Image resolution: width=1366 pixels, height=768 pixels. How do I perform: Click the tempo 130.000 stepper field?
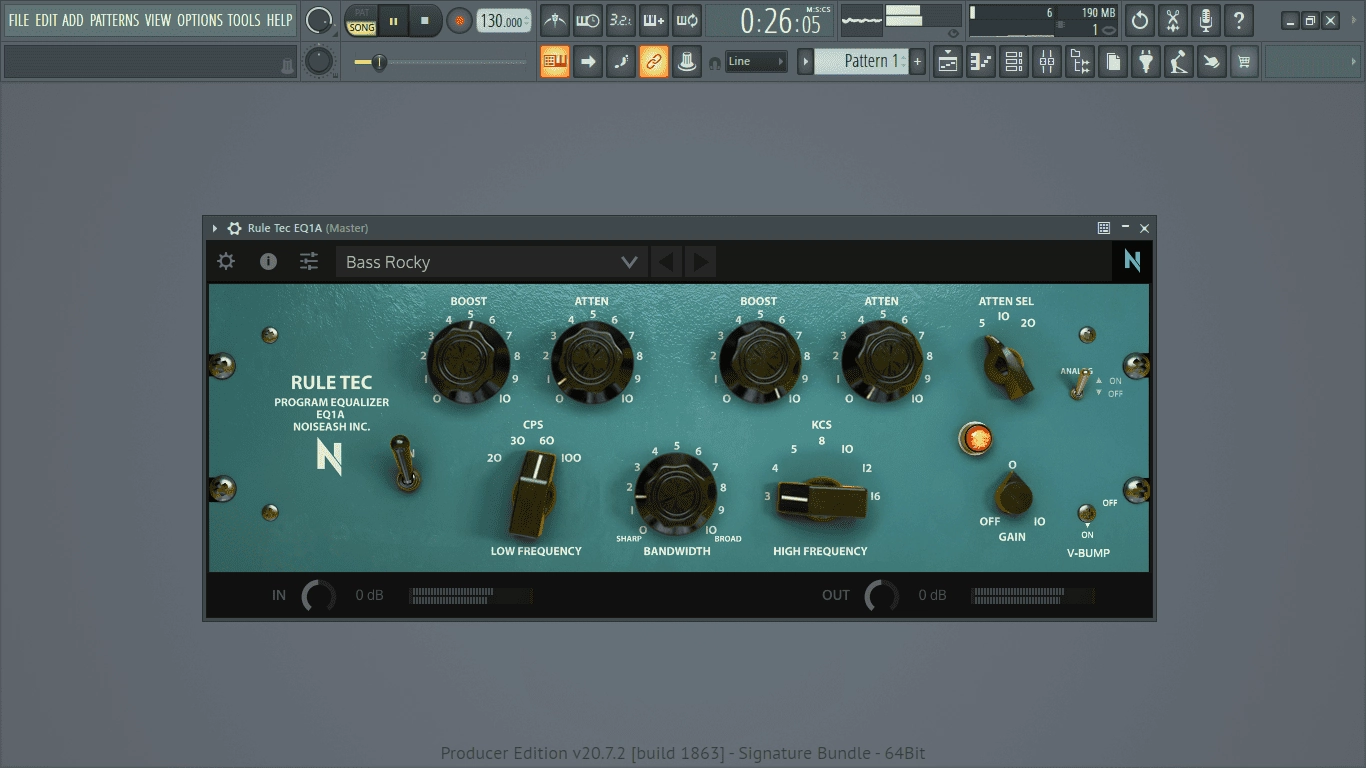coord(504,21)
